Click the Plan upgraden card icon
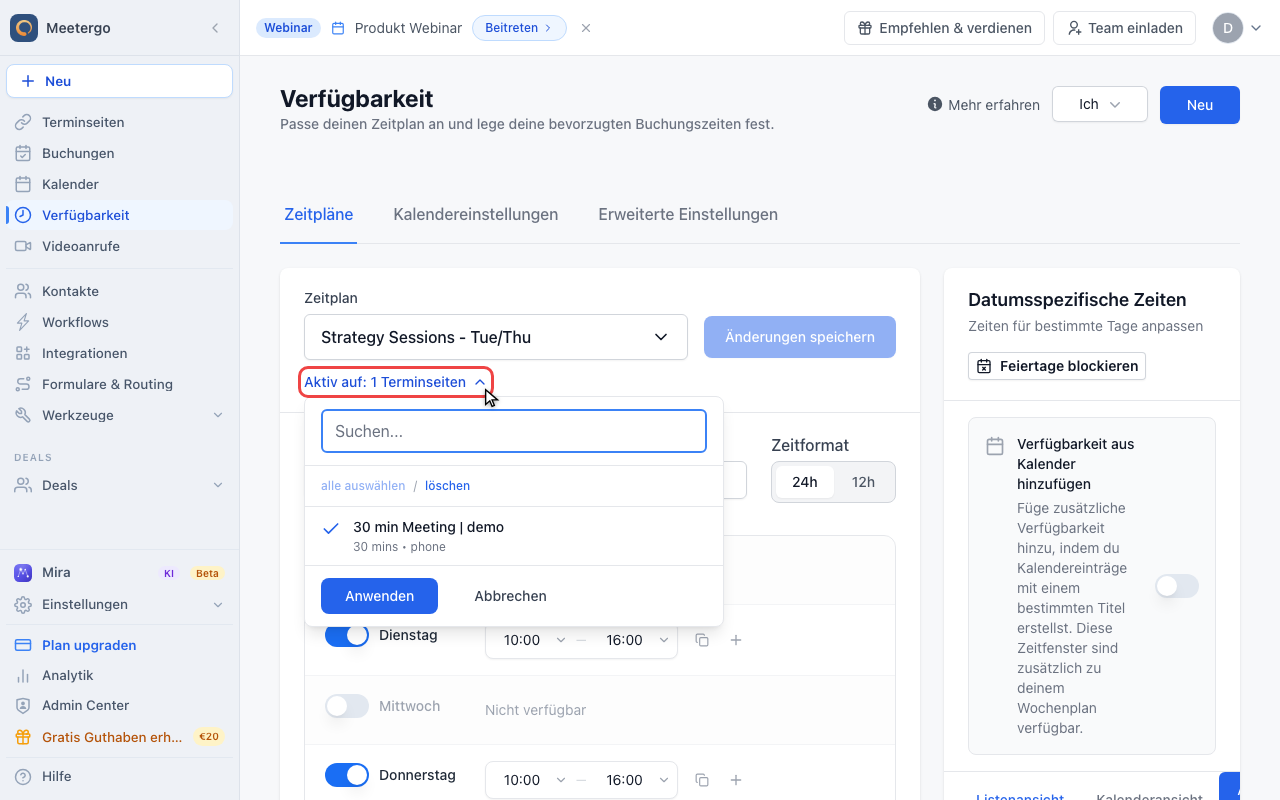Screen dimensions: 1280x800 click(x=23, y=645)
